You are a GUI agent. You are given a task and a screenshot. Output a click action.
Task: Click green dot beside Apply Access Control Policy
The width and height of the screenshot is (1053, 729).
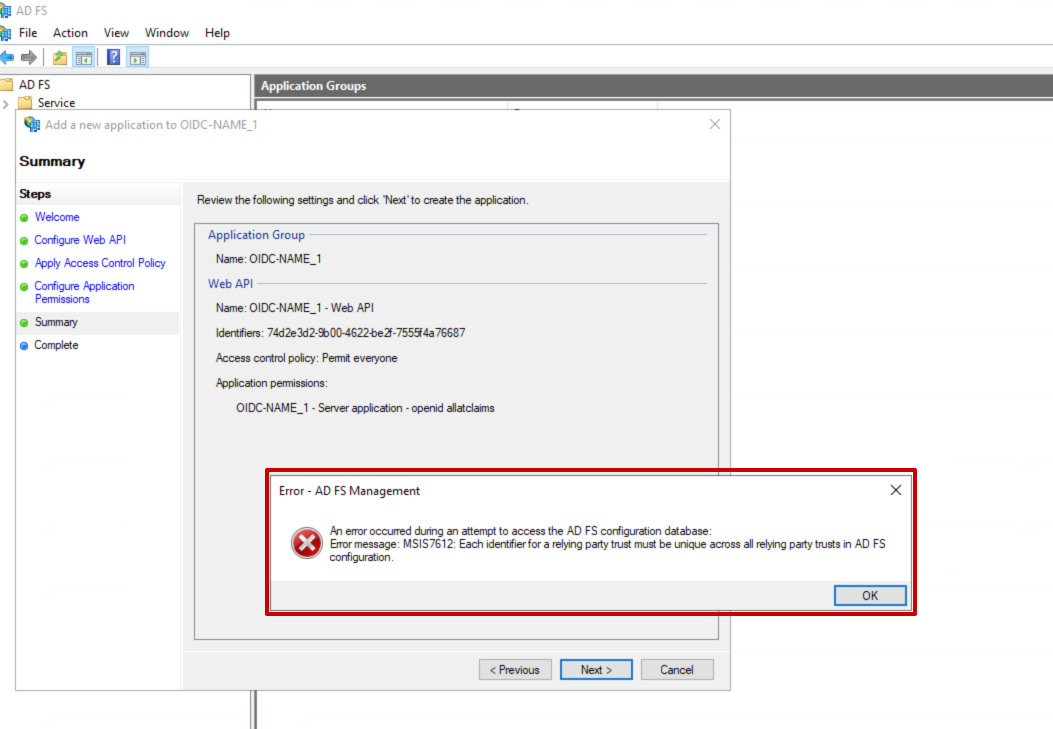click(x=24, y=264)
